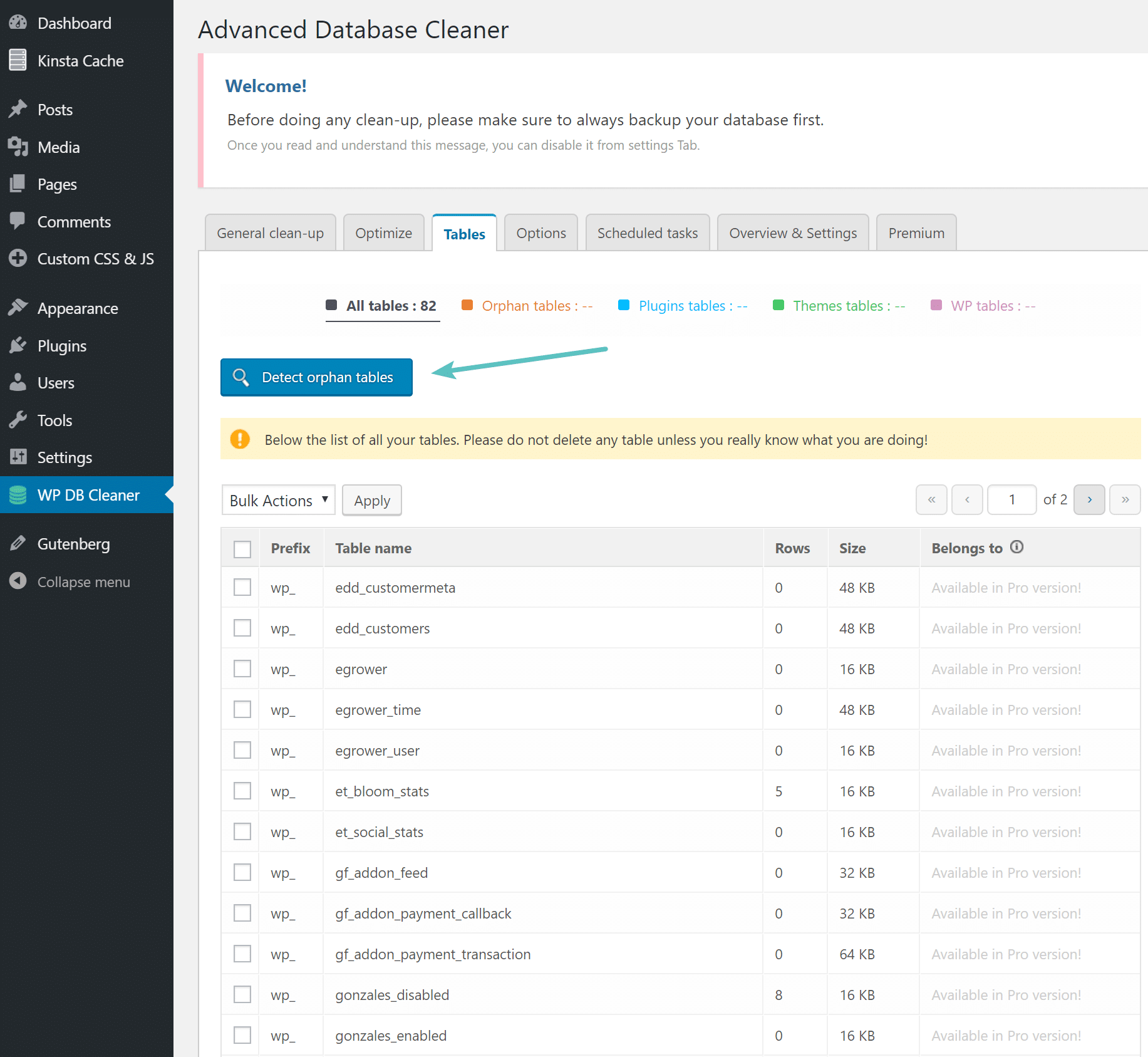This screenshot has width=1148, height=1057.
Task: Open the Premium tab
Action: 916,232
